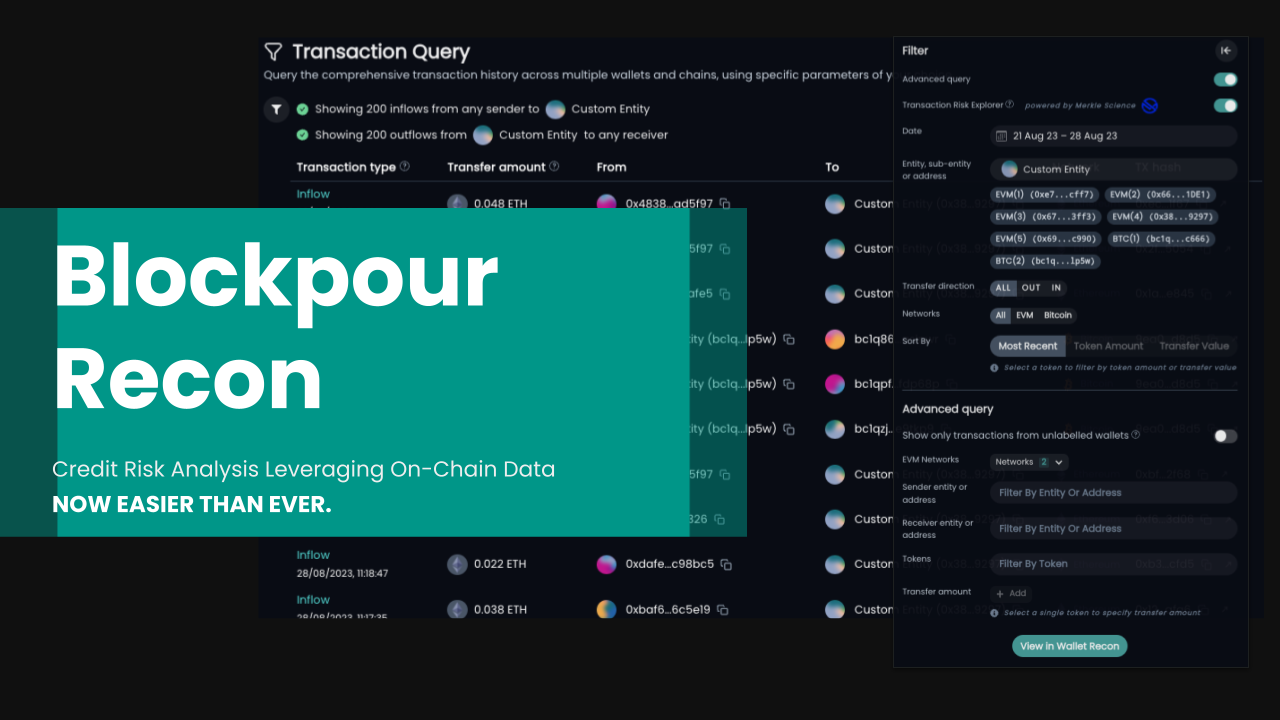
Task: Click avatar of sender 0x4838...ad5f97
Action: pyautogui.click(x=607, y=204)
